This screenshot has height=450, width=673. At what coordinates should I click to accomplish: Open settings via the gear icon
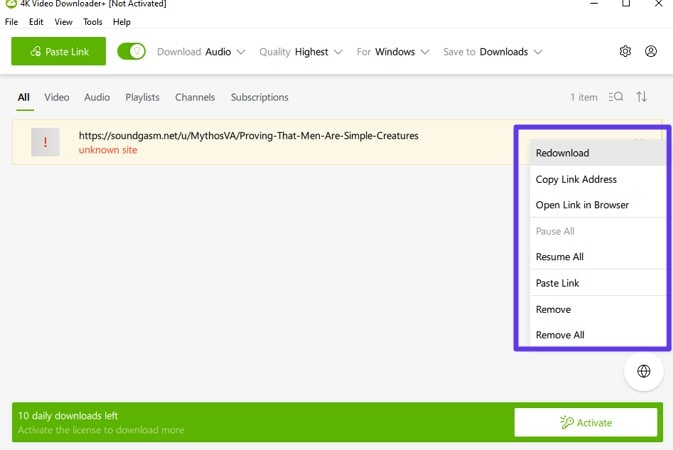coord(625,52)
